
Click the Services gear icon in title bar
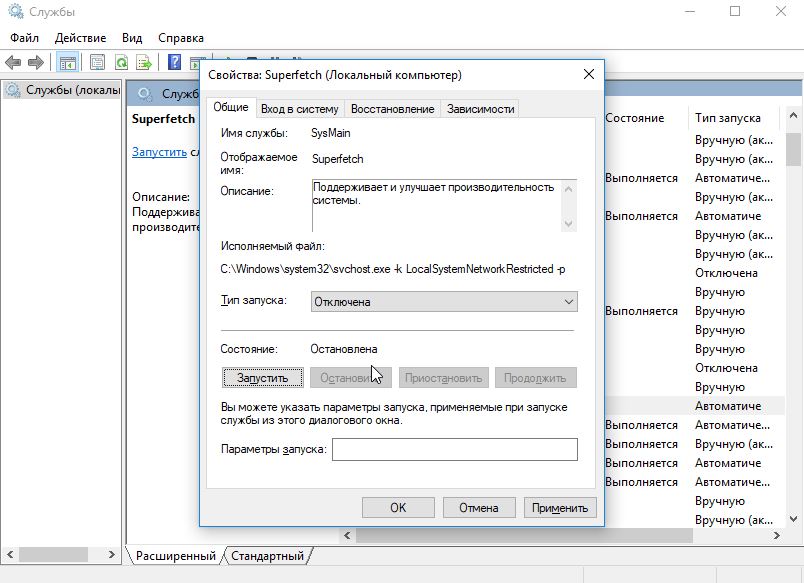16,11
